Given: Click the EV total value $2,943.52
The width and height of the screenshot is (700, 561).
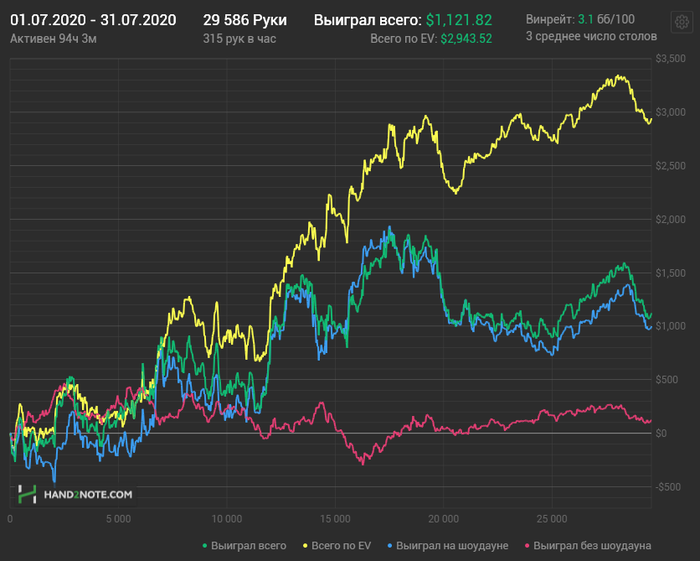Looking at the screenshot, I should pyautogui.click(x=466, y=39).
